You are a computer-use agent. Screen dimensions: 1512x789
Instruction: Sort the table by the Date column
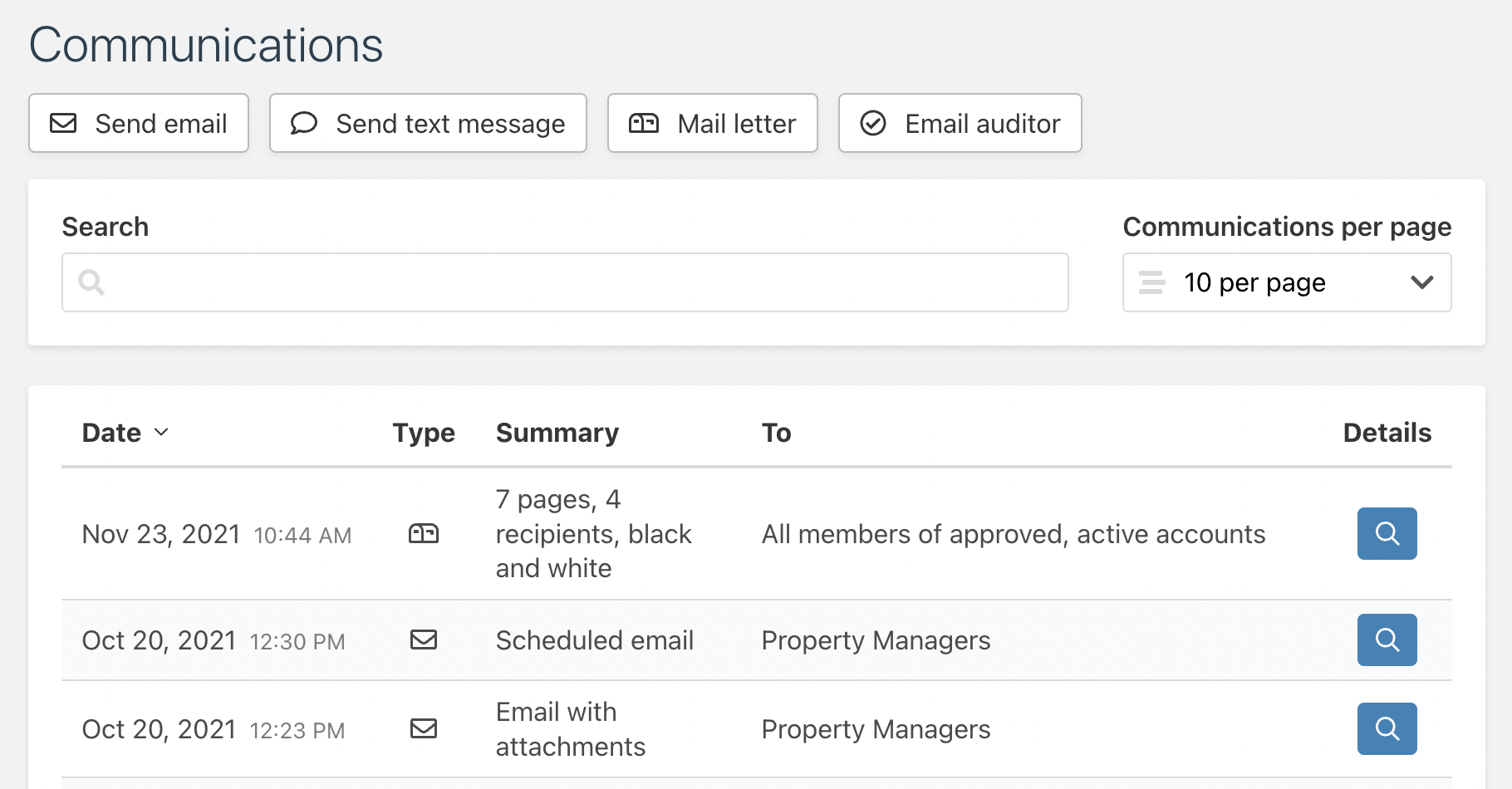pos(112,433)
